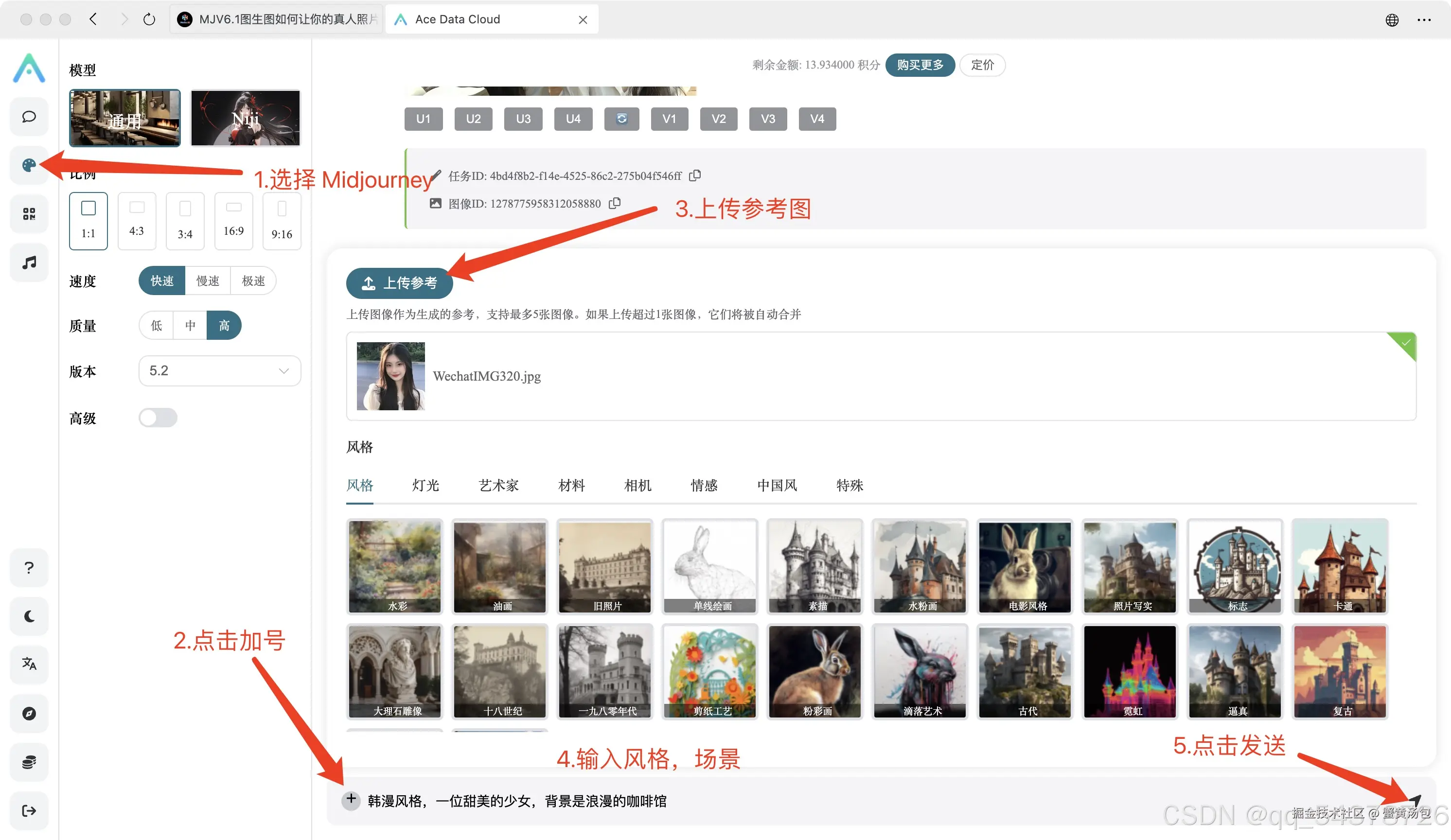Select the 16:9 aspect ratio
This screenshot has height=840, width=1451.
(233, 221)
